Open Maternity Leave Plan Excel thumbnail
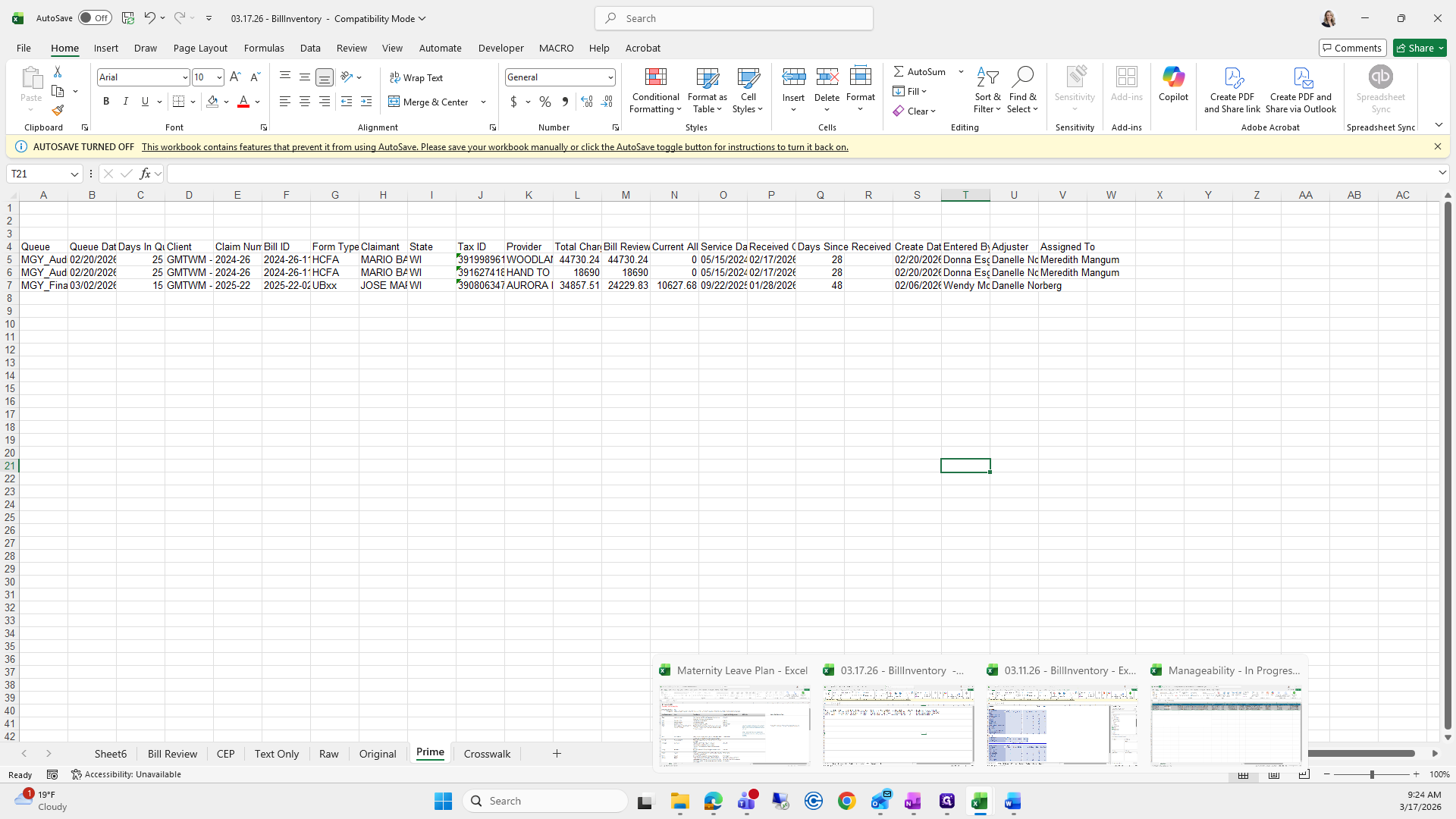Screen dimensions: 1456x819 734,725
